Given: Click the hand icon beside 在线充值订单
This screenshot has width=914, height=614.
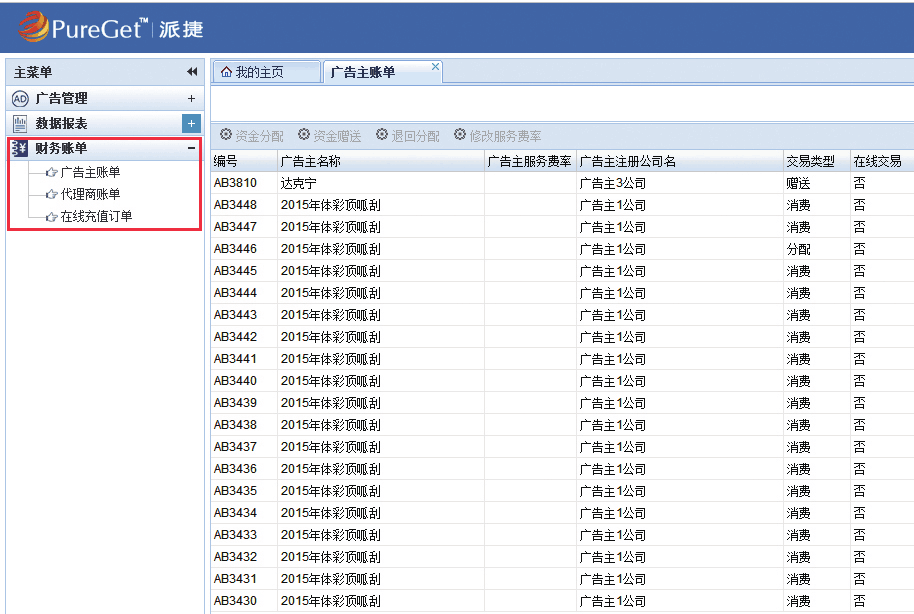Looking at the screenshot, I should [51, 217].
